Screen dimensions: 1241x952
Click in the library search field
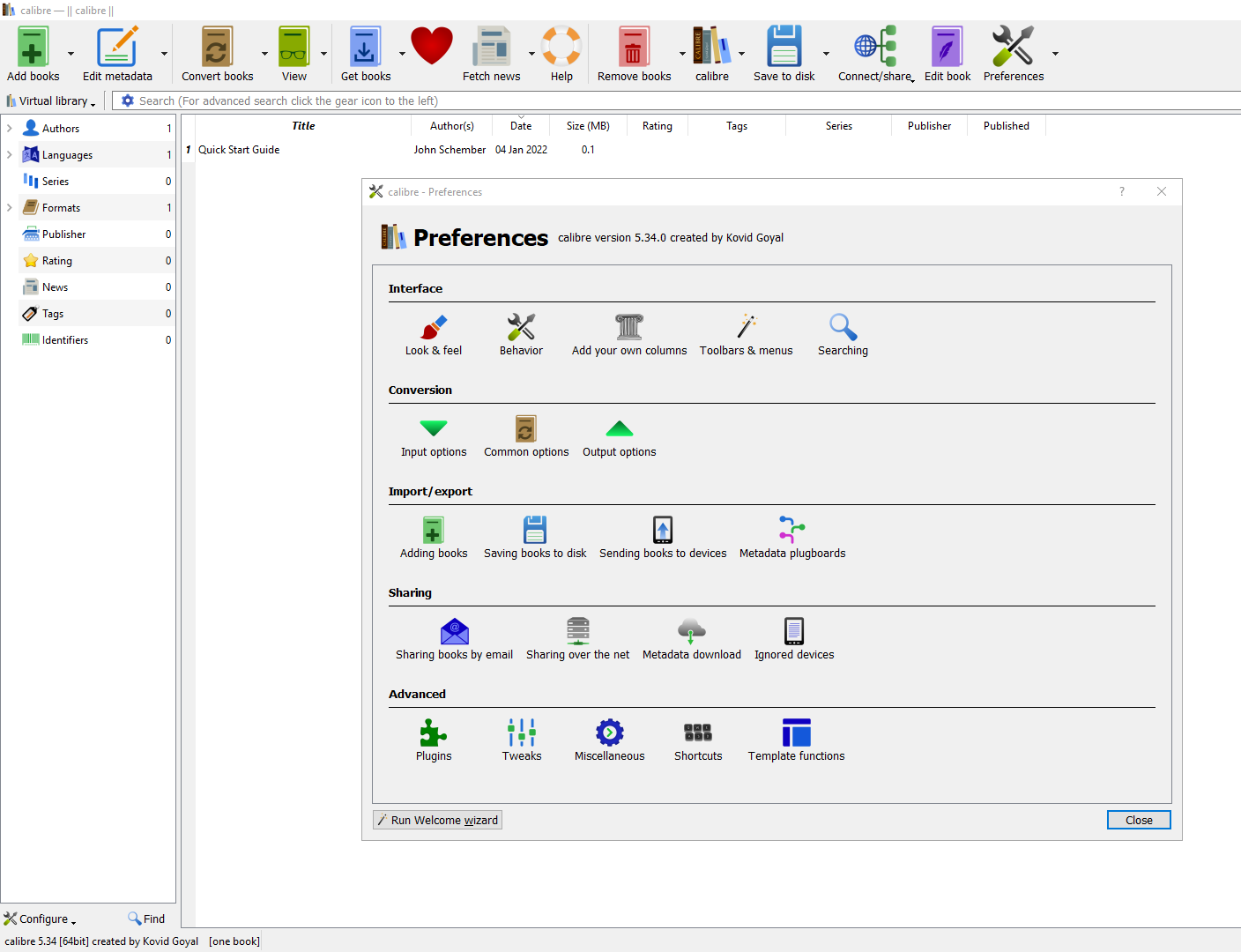(617, 101)
